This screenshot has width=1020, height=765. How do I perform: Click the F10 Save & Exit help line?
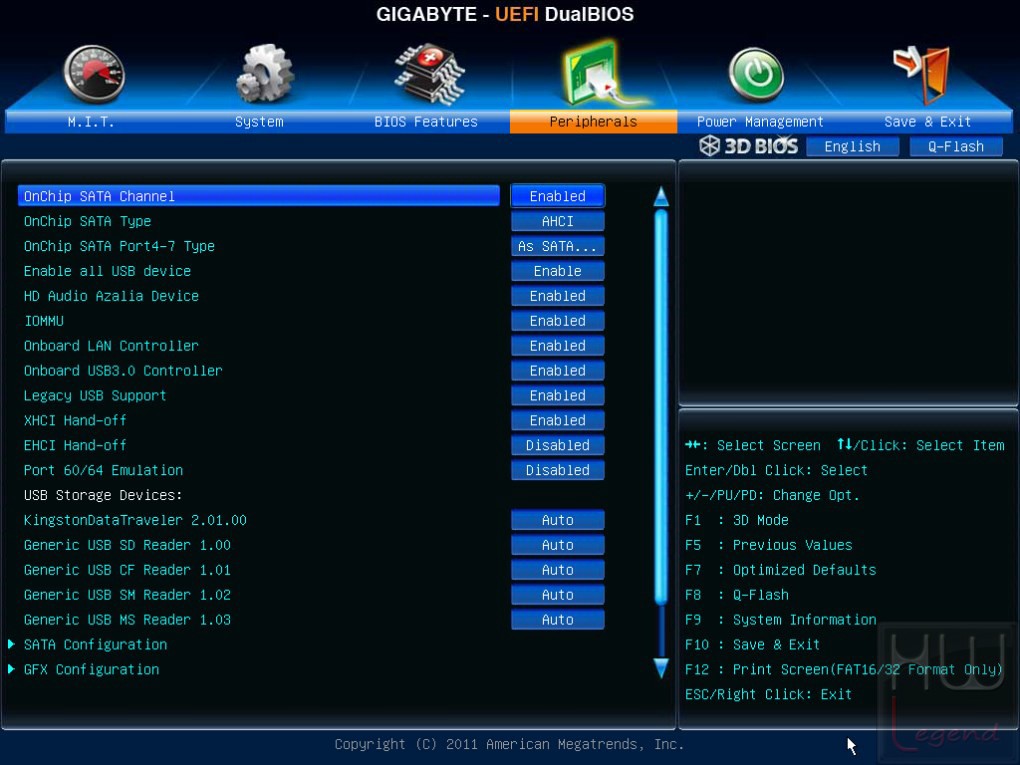tap(753, 645)
